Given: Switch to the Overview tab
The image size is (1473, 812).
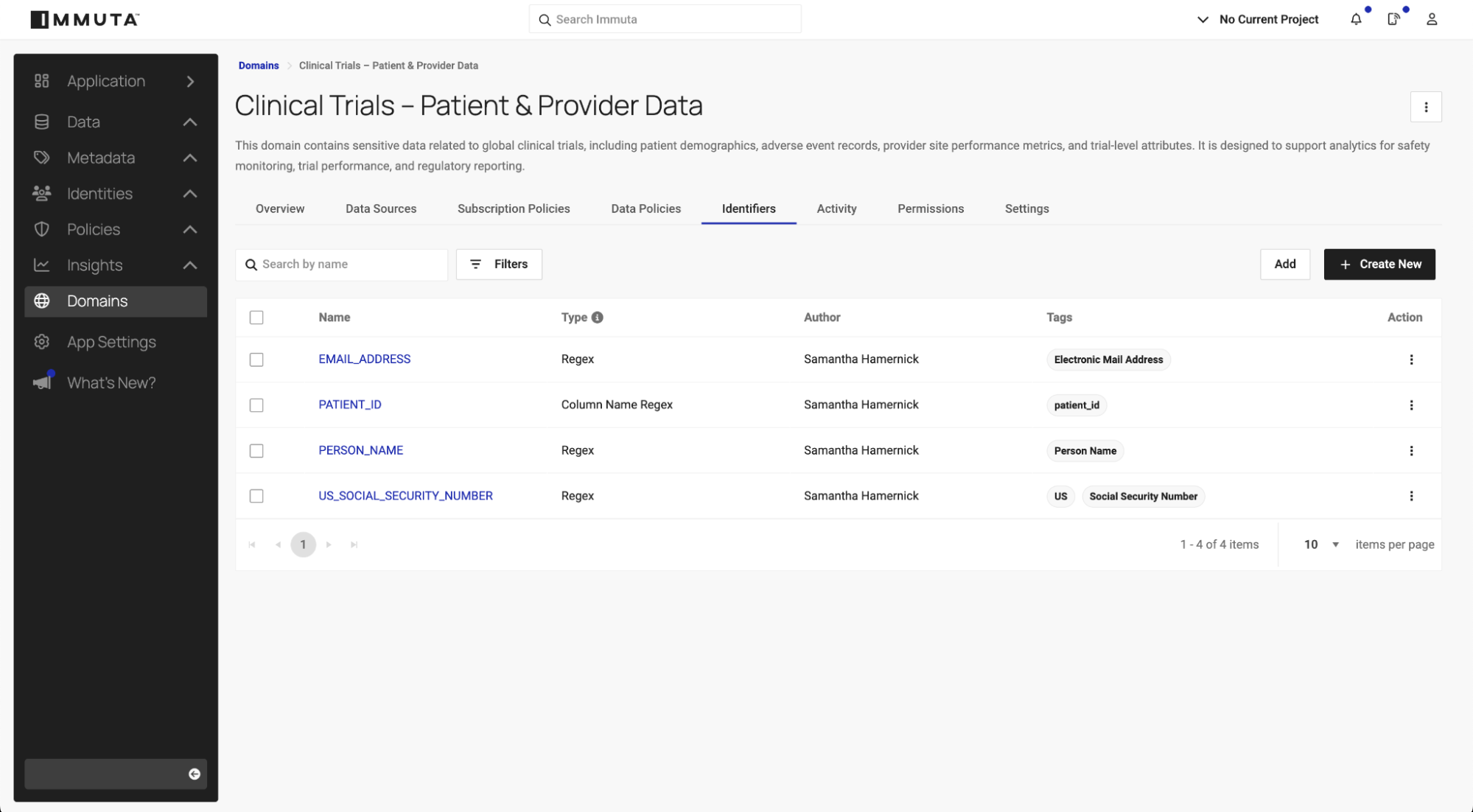Looking at the screenshot, I should (280, 209).
